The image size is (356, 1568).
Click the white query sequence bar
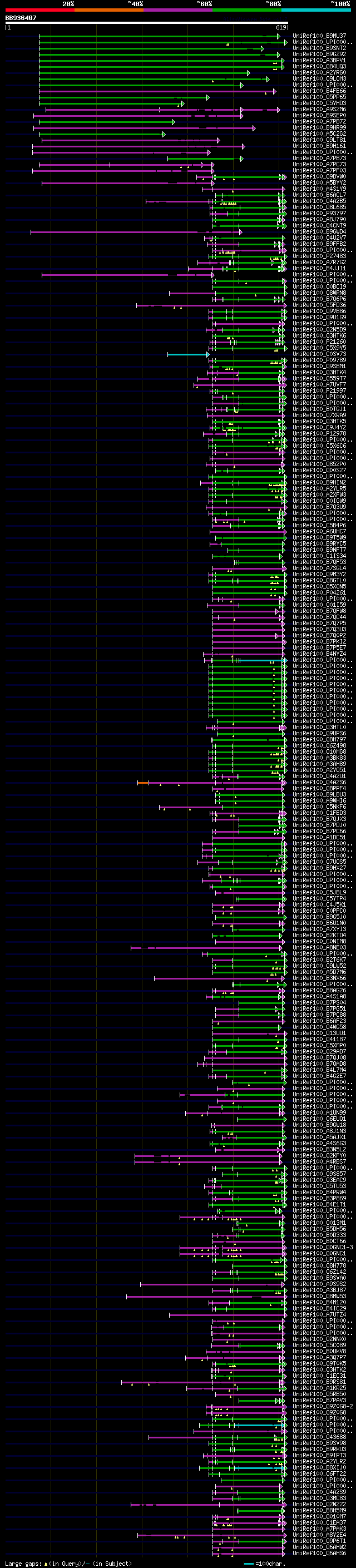pos(147,22)
